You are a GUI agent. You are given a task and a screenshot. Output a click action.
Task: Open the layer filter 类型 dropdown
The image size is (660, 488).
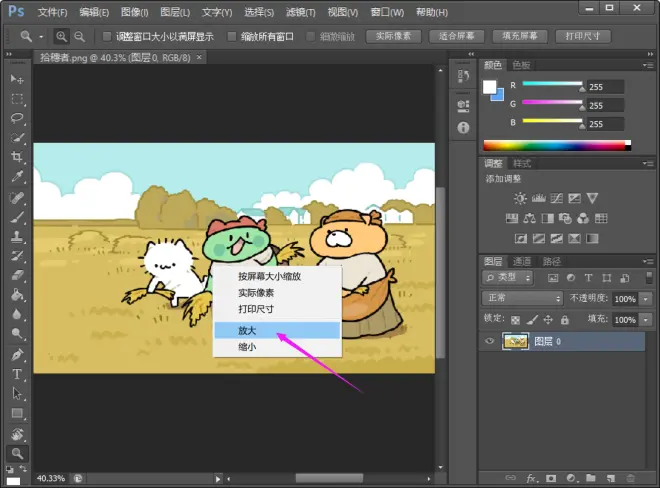point(508,277)
